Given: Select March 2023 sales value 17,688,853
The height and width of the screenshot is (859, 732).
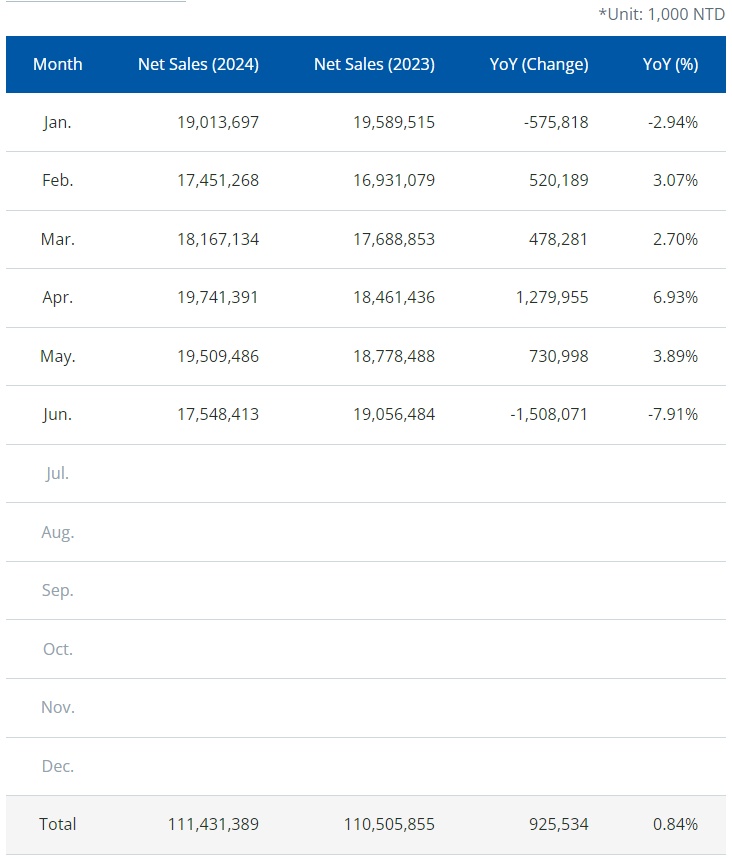Looking at the screenshot, I should (x=393, y=239).
